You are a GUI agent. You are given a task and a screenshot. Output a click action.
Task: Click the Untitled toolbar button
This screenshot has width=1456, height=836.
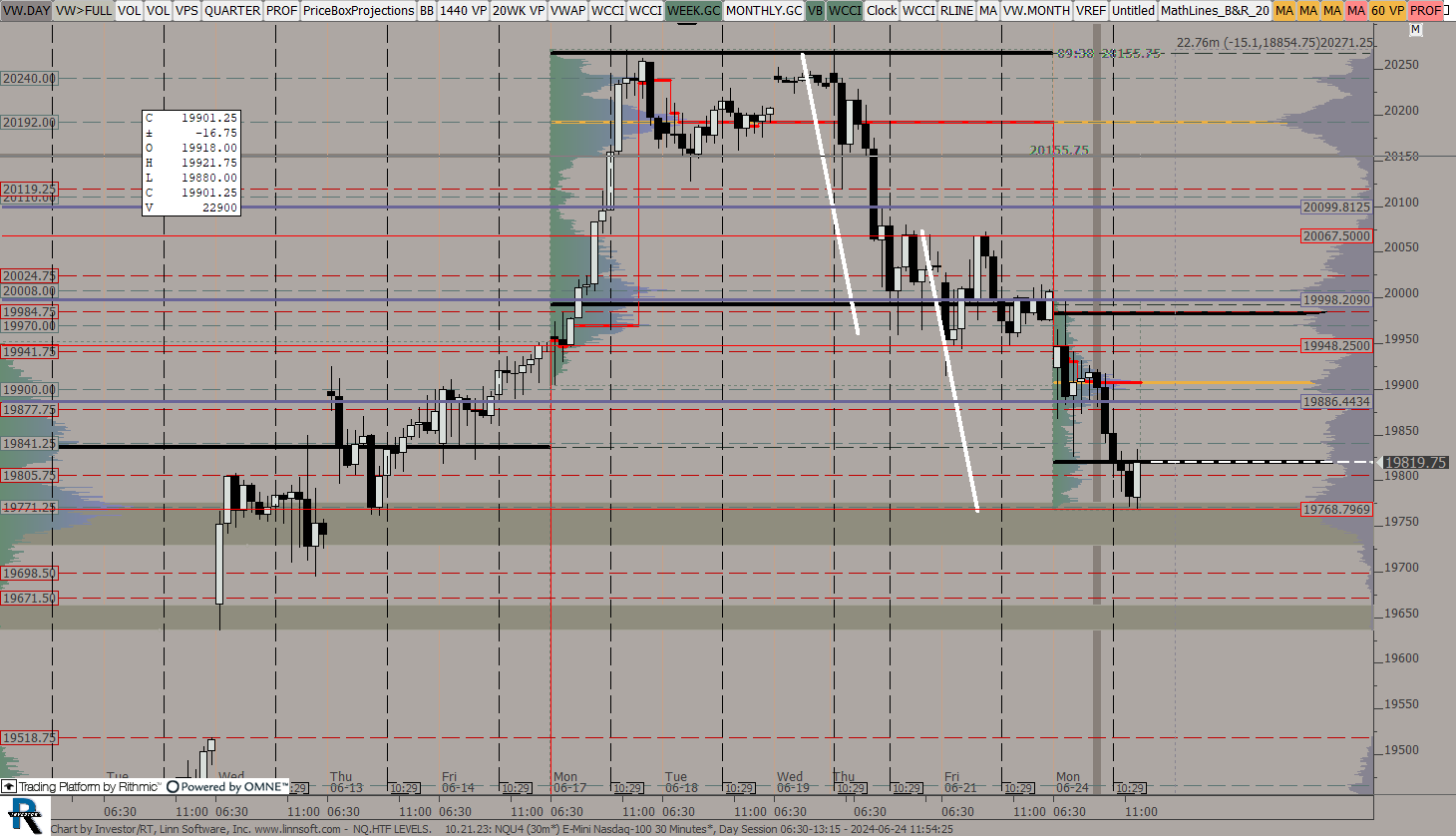1133,10
